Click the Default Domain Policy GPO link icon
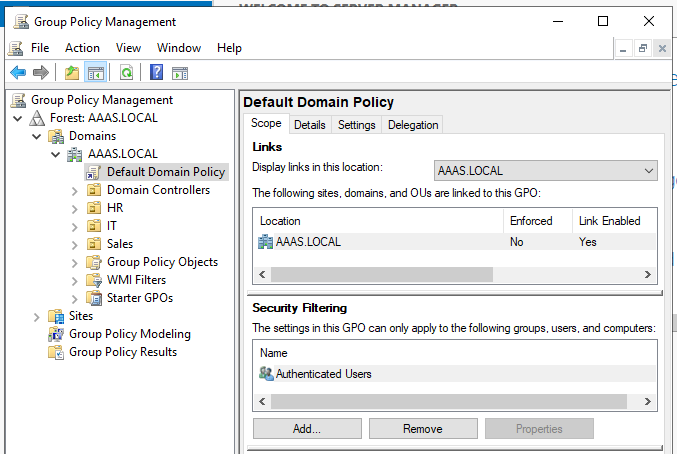This screenshot has height=454, width=677. point(93,172)
